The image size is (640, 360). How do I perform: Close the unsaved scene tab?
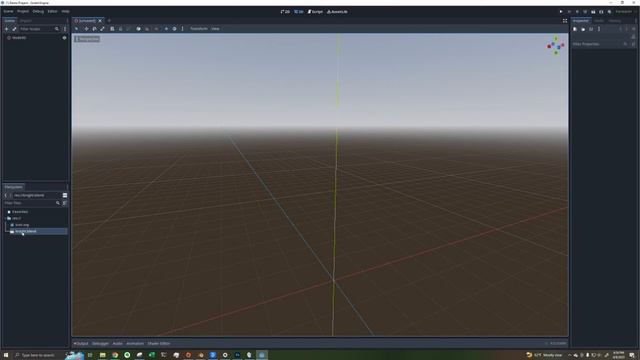tap(100, 20)
